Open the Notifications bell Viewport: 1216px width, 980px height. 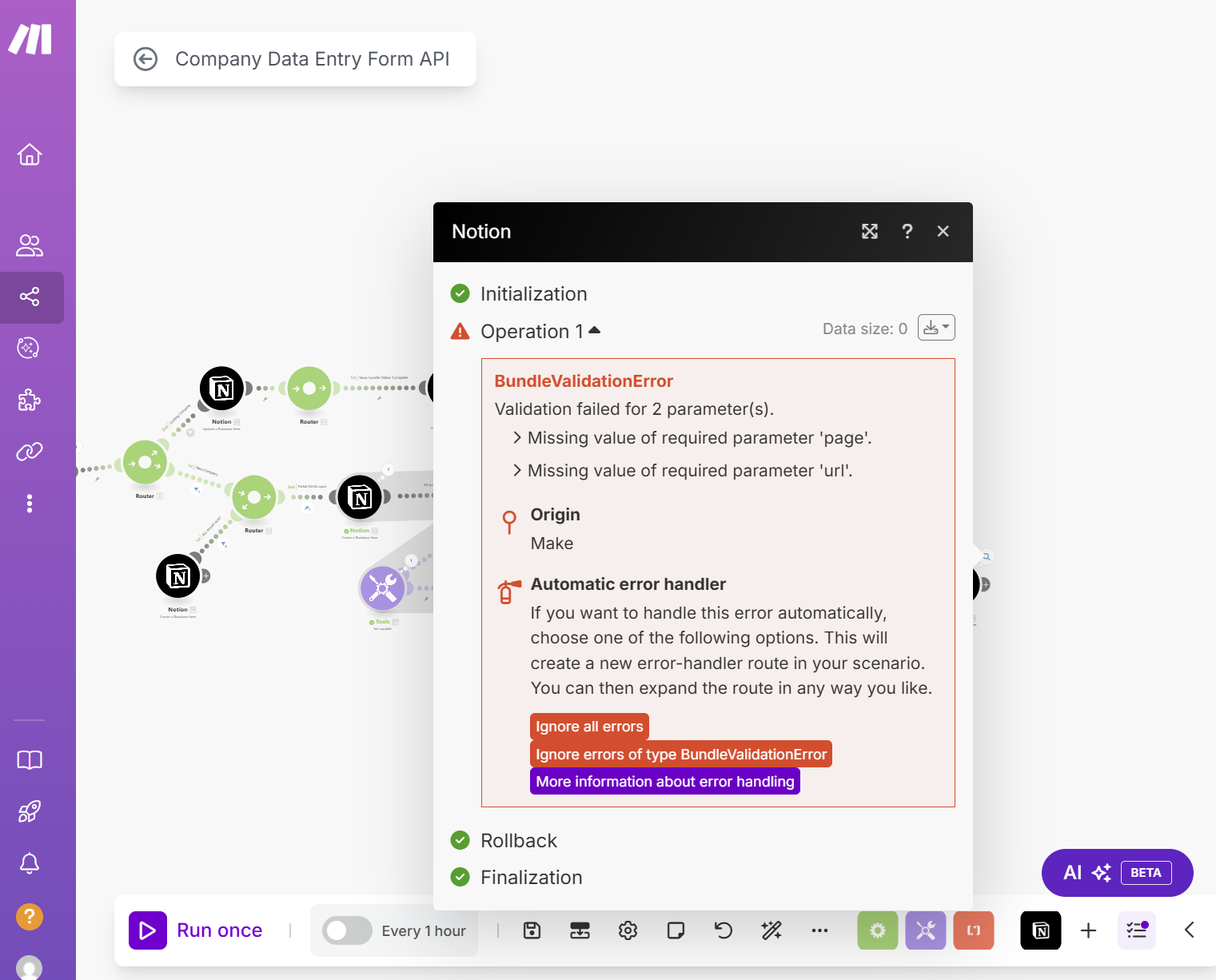pos(30,863)
